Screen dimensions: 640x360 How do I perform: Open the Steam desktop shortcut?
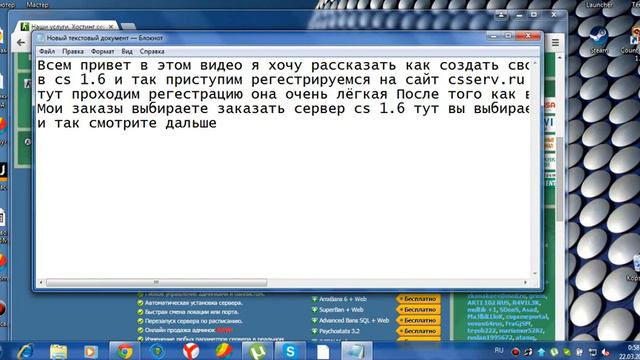pos(599,40)
